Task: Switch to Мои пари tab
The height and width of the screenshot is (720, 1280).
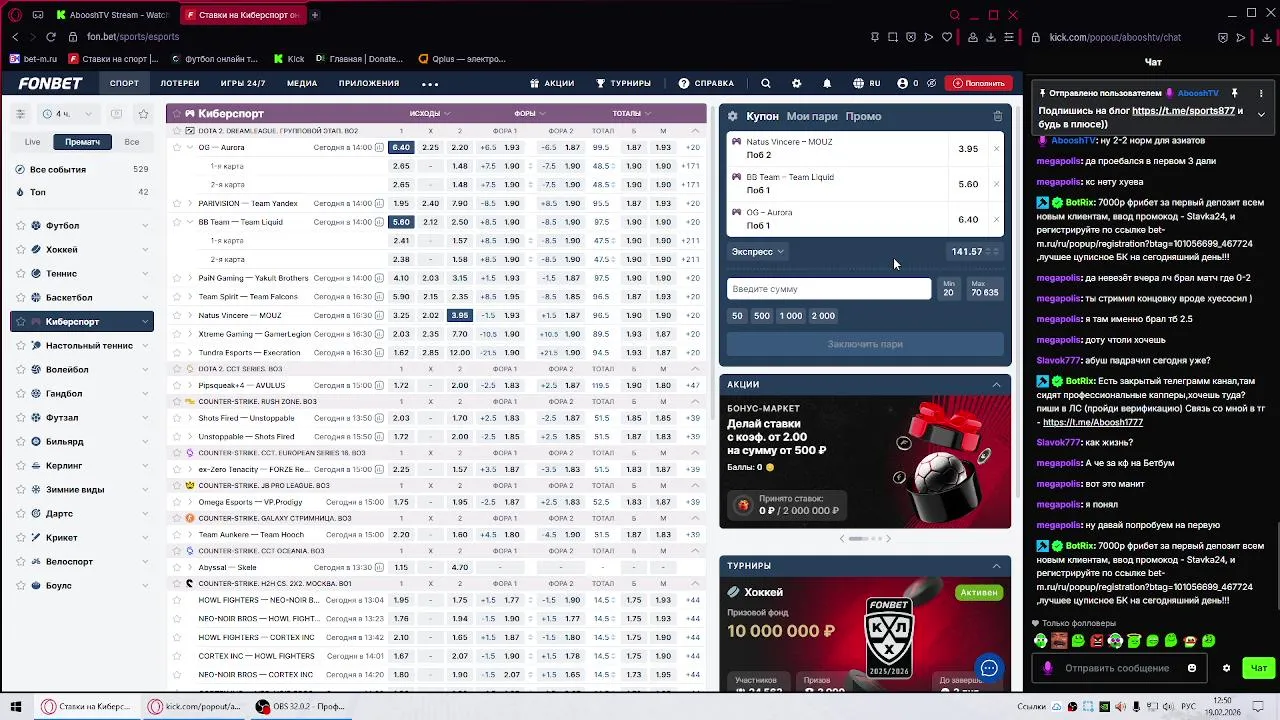Action: point(812,116)
